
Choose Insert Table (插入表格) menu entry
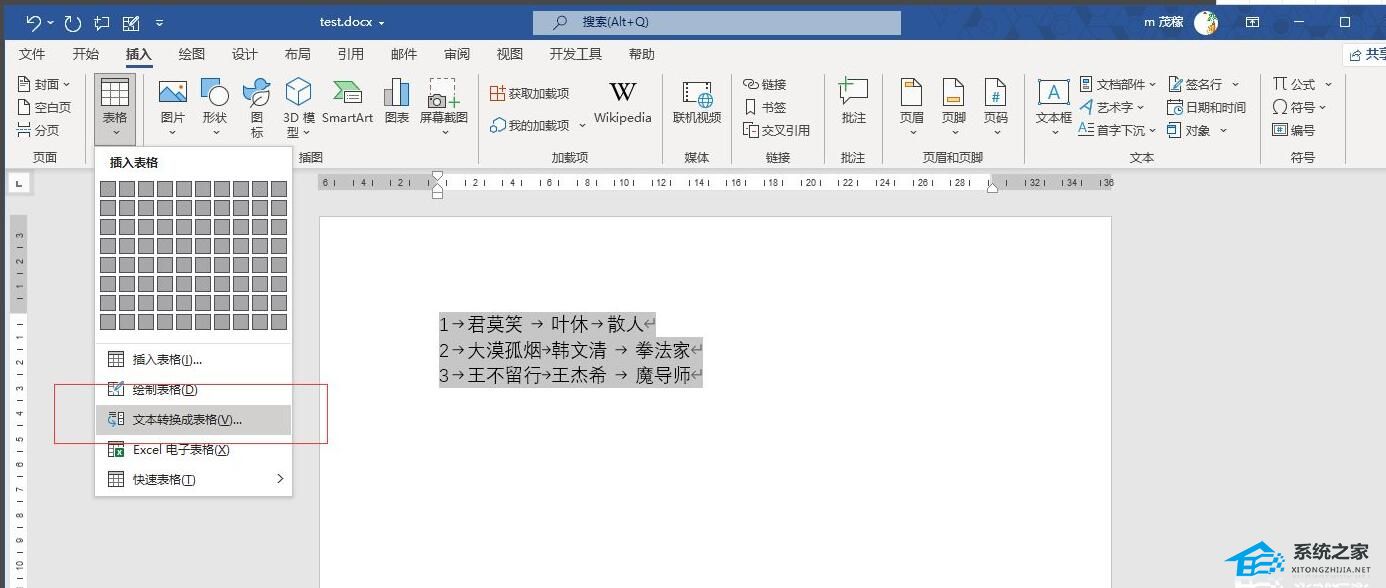pos(193,359)
